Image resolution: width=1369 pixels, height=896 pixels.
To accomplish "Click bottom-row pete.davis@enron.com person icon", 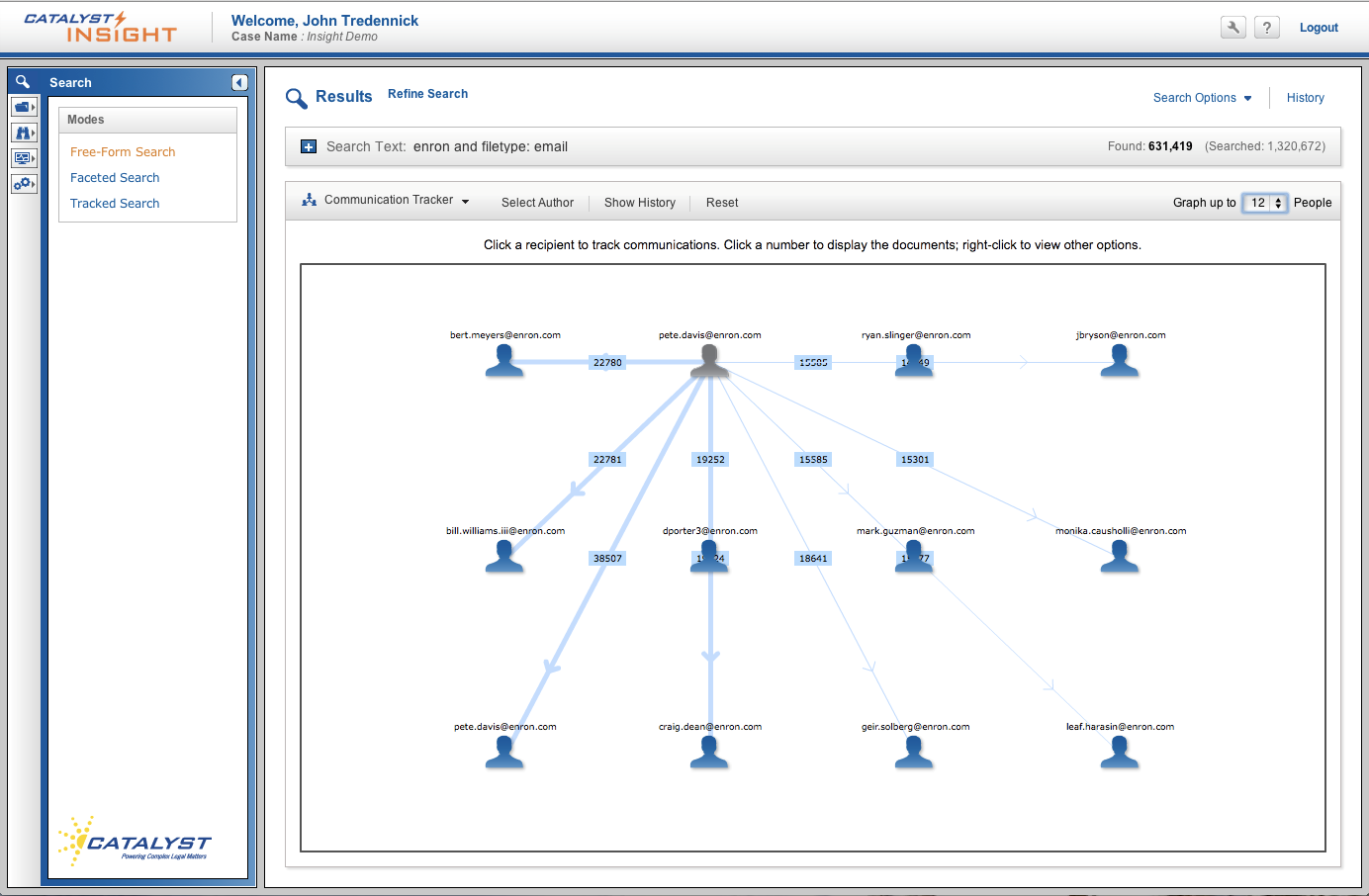I will coord(504,753).
